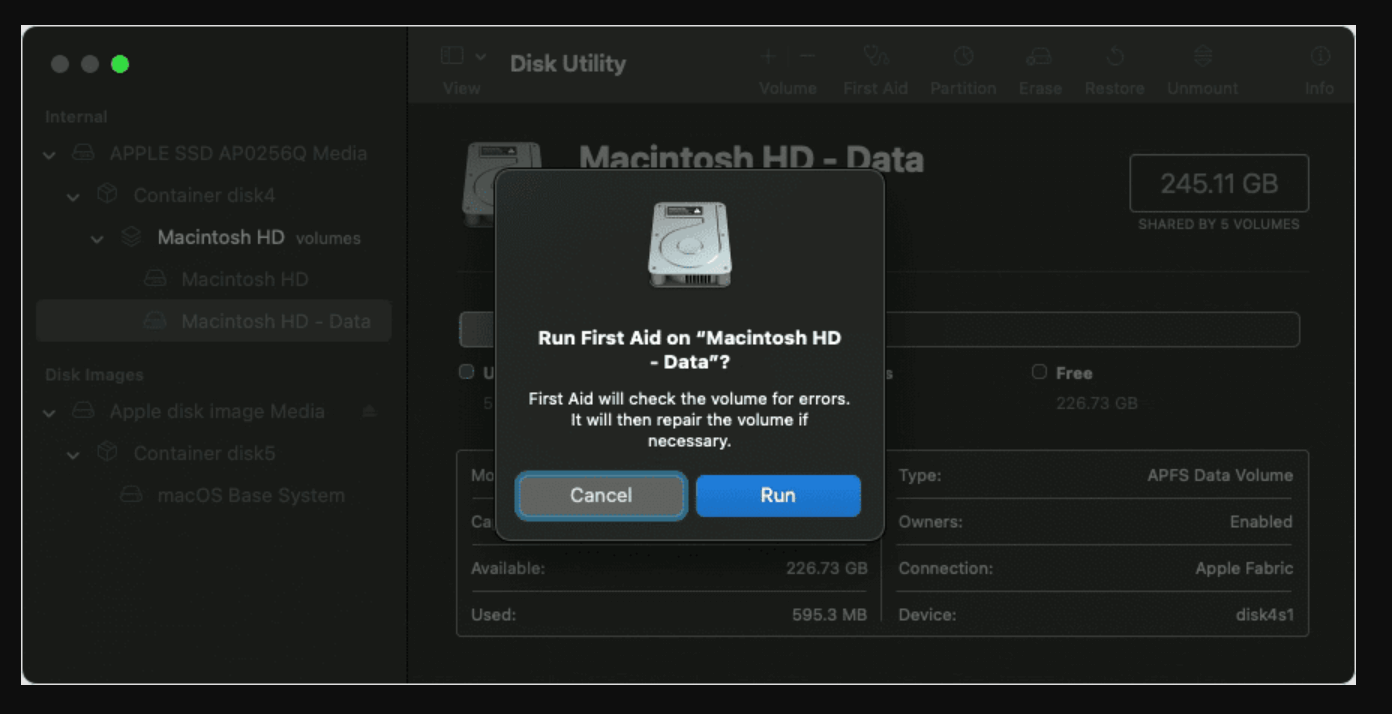The image size is (1392, 714).
Task: Toggle the Used space checkbox
Action: point(466,371)
